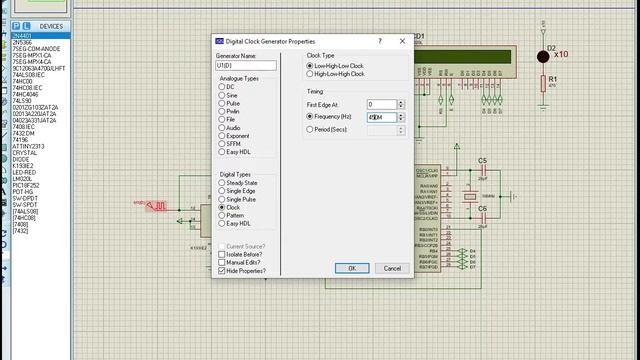
Task: Click the Generator Name input field
Action: 246,65
